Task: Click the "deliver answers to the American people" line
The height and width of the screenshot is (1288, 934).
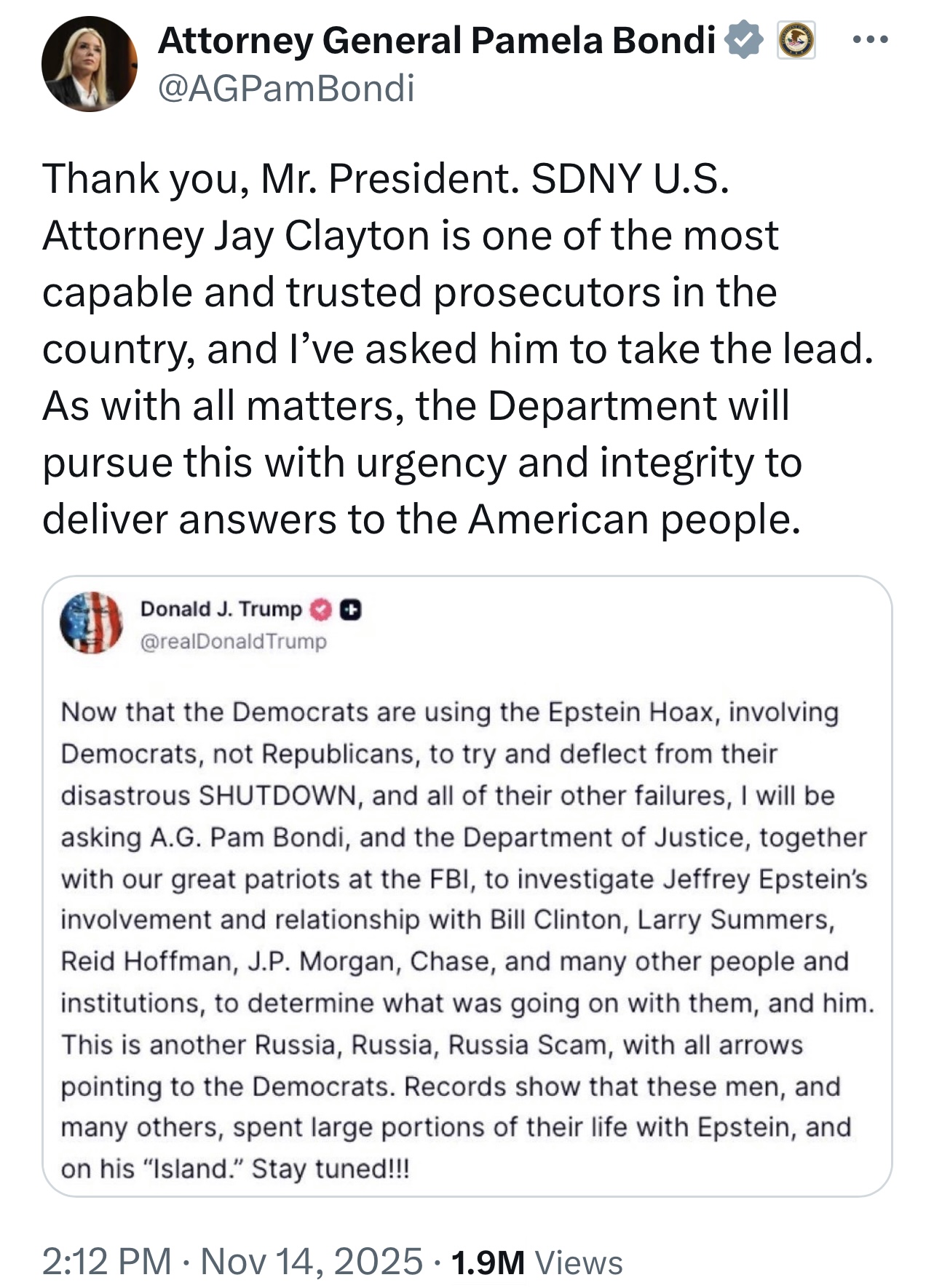Action: point(421,520)
